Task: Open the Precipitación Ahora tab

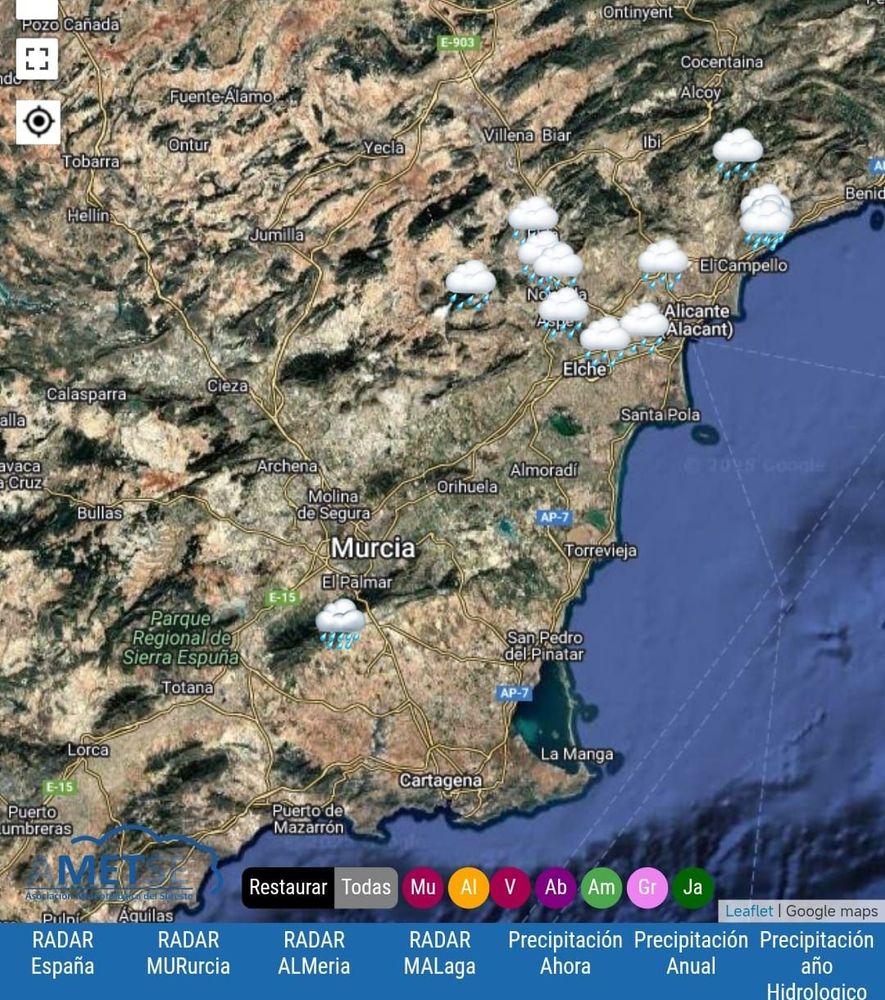Action: pyautogui.click(x=565, y=953)
